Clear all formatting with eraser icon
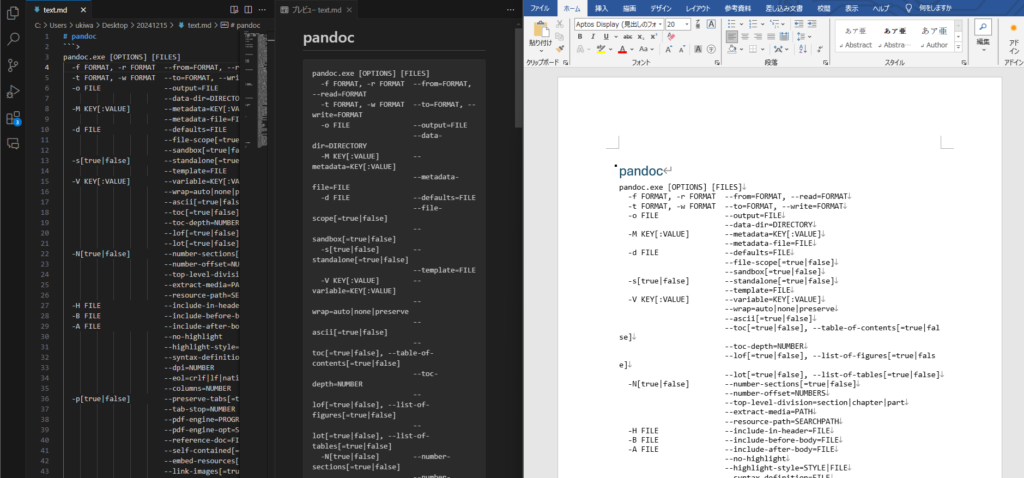 pos(671,37)
